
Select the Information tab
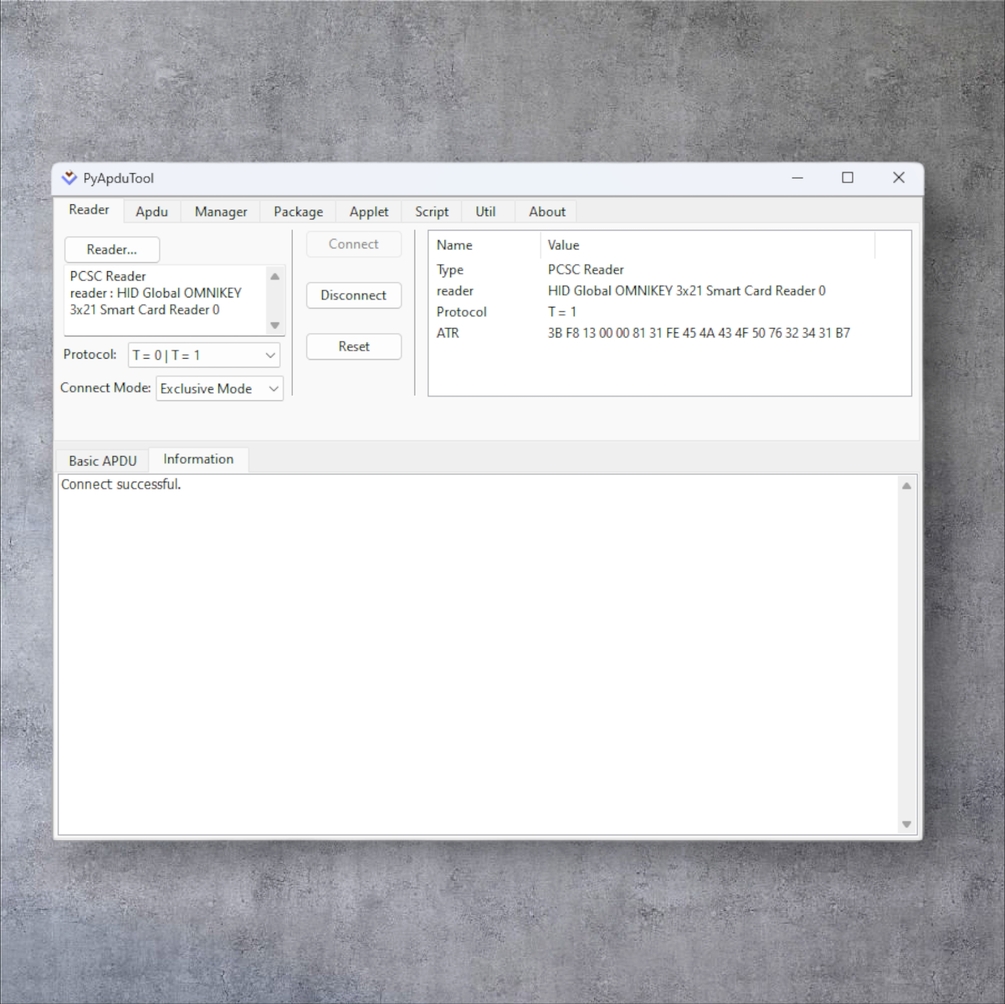pyautogui.click(x=198, y=460)
